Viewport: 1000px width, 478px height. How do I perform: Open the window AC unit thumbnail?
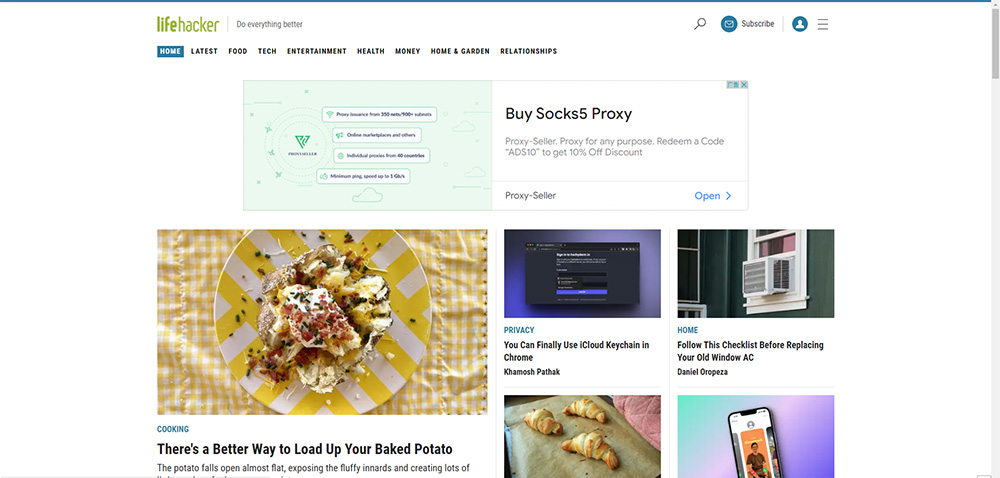coord(756,273)
